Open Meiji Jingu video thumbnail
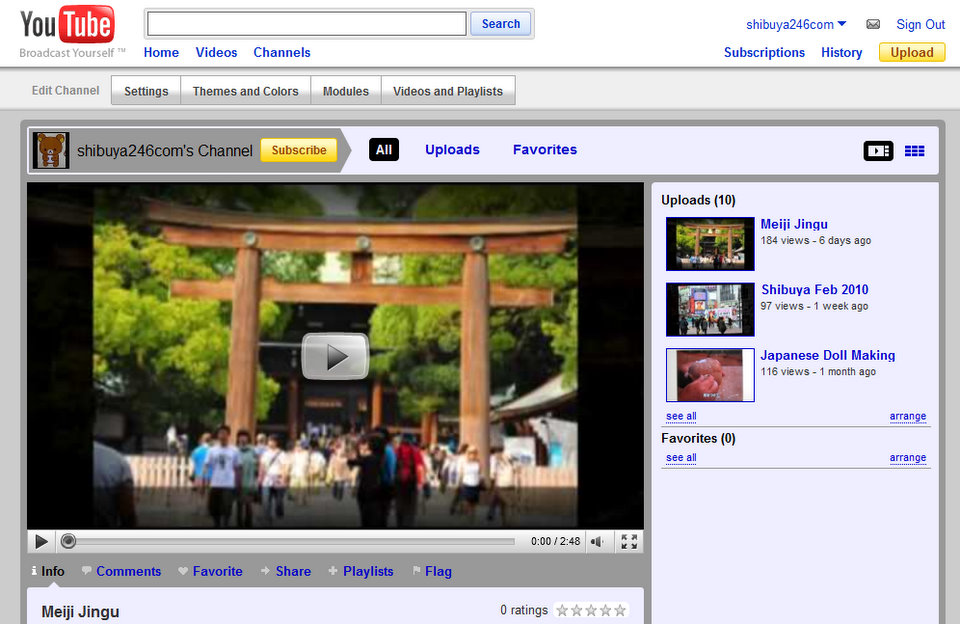This screenshot has width=960, height=624. click(x=710, y=244)
